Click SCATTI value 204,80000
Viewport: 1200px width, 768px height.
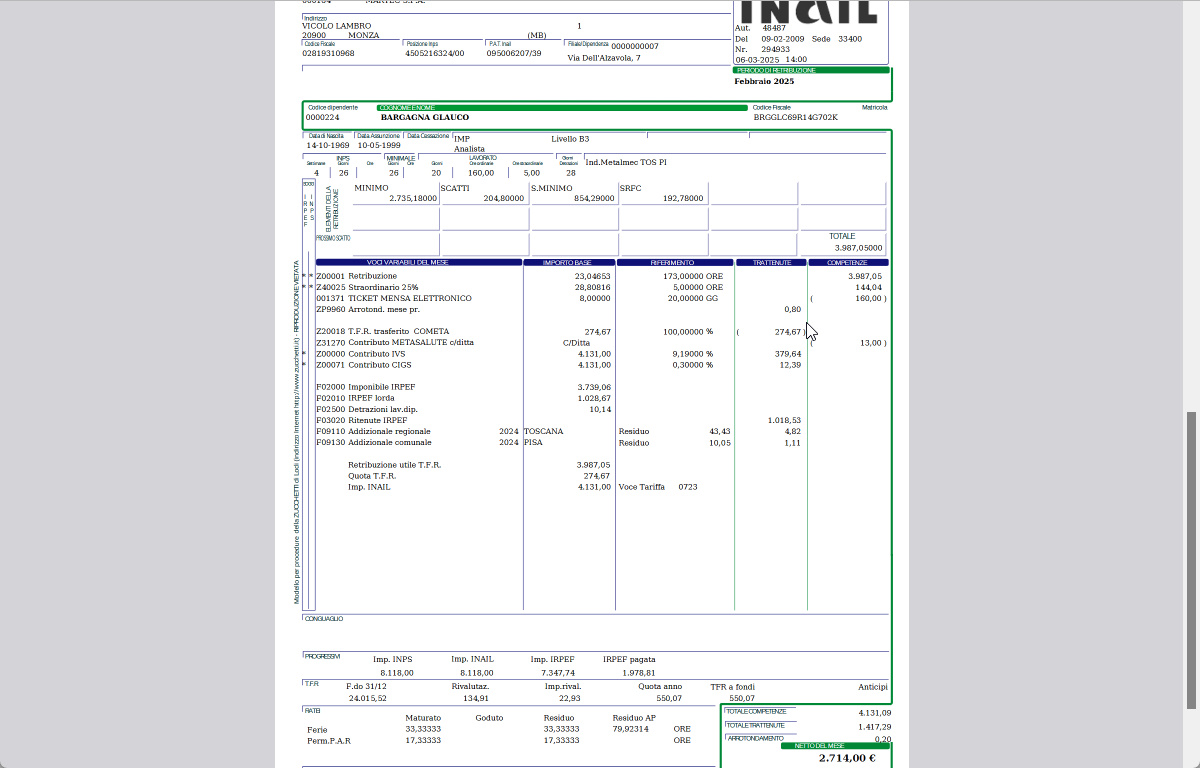(504, 198)
